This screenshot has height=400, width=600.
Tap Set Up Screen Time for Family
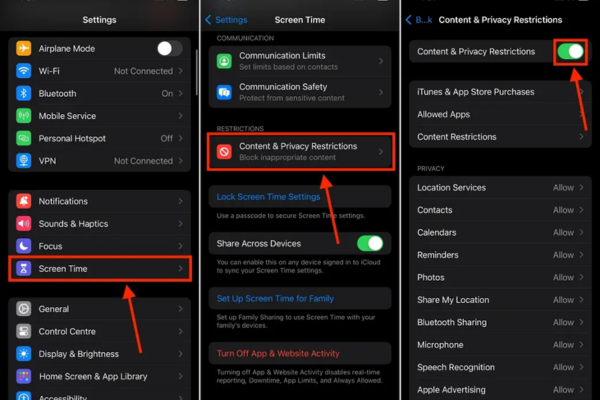[275, 299]
